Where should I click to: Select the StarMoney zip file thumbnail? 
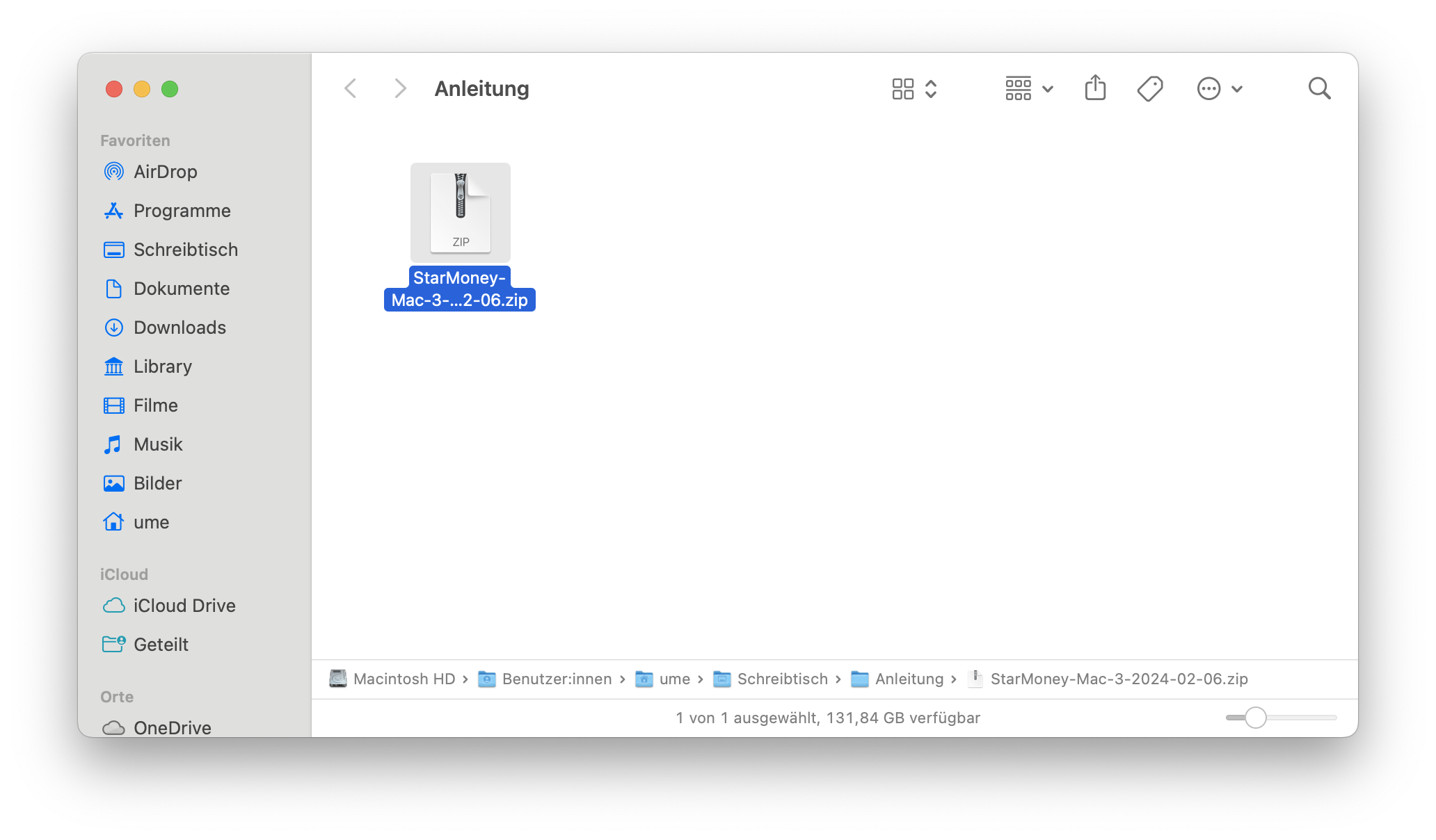click(460, 213)
